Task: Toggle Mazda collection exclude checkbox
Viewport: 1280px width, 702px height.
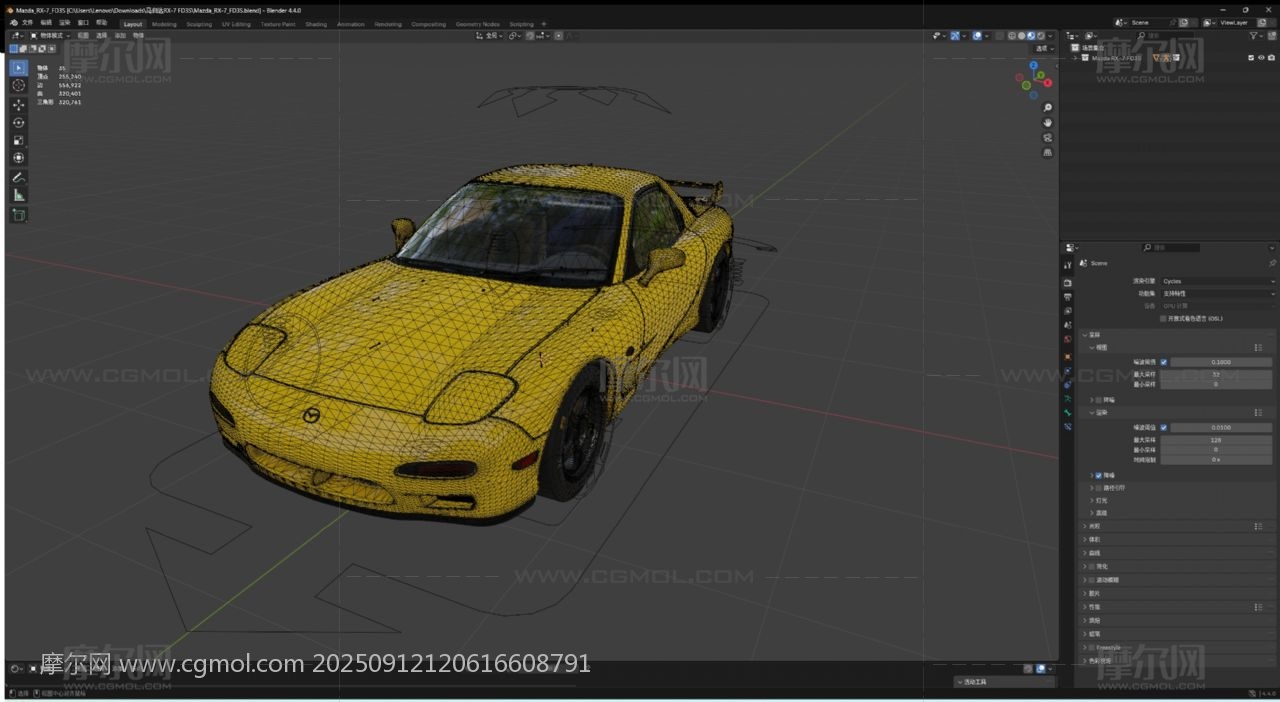Action: coord(1251,58)
